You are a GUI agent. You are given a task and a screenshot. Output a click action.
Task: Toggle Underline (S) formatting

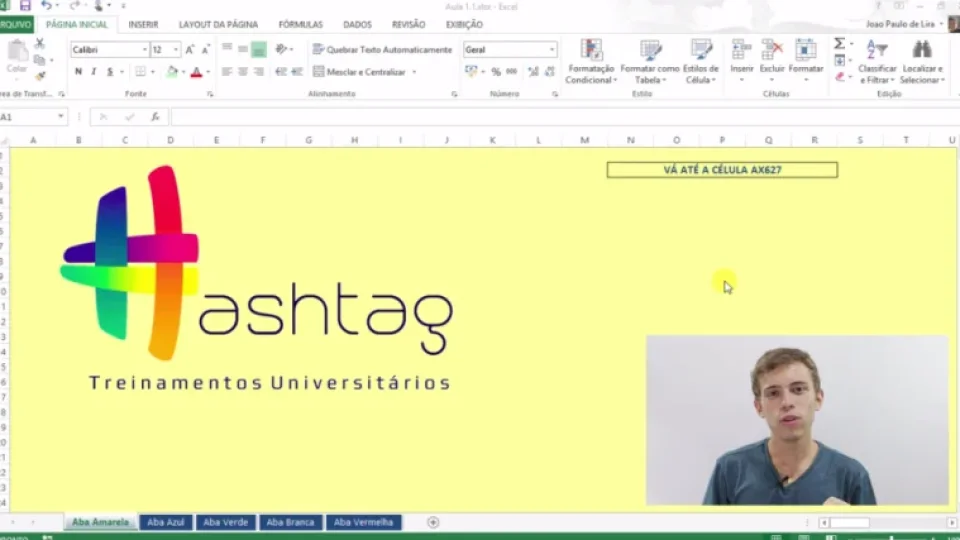coord(110,72)
